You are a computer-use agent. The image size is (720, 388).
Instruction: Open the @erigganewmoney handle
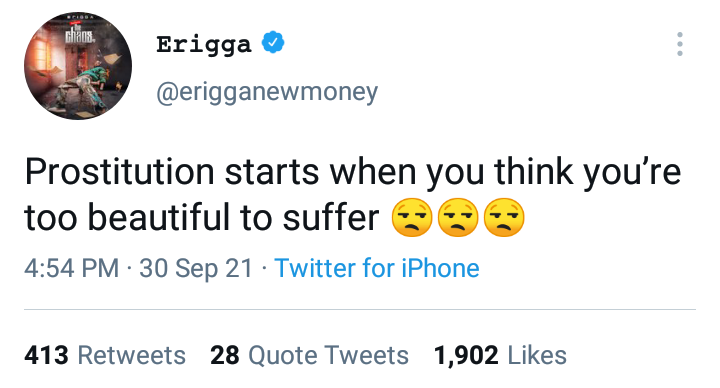point(267,92)
